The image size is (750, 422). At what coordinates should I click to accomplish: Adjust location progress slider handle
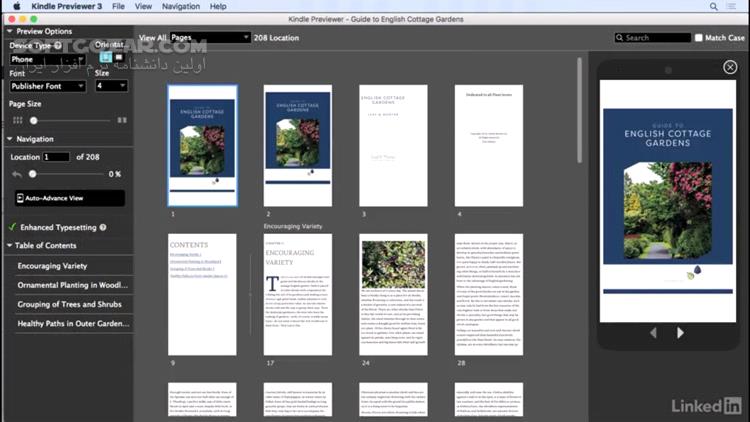[x=33, y=174]
